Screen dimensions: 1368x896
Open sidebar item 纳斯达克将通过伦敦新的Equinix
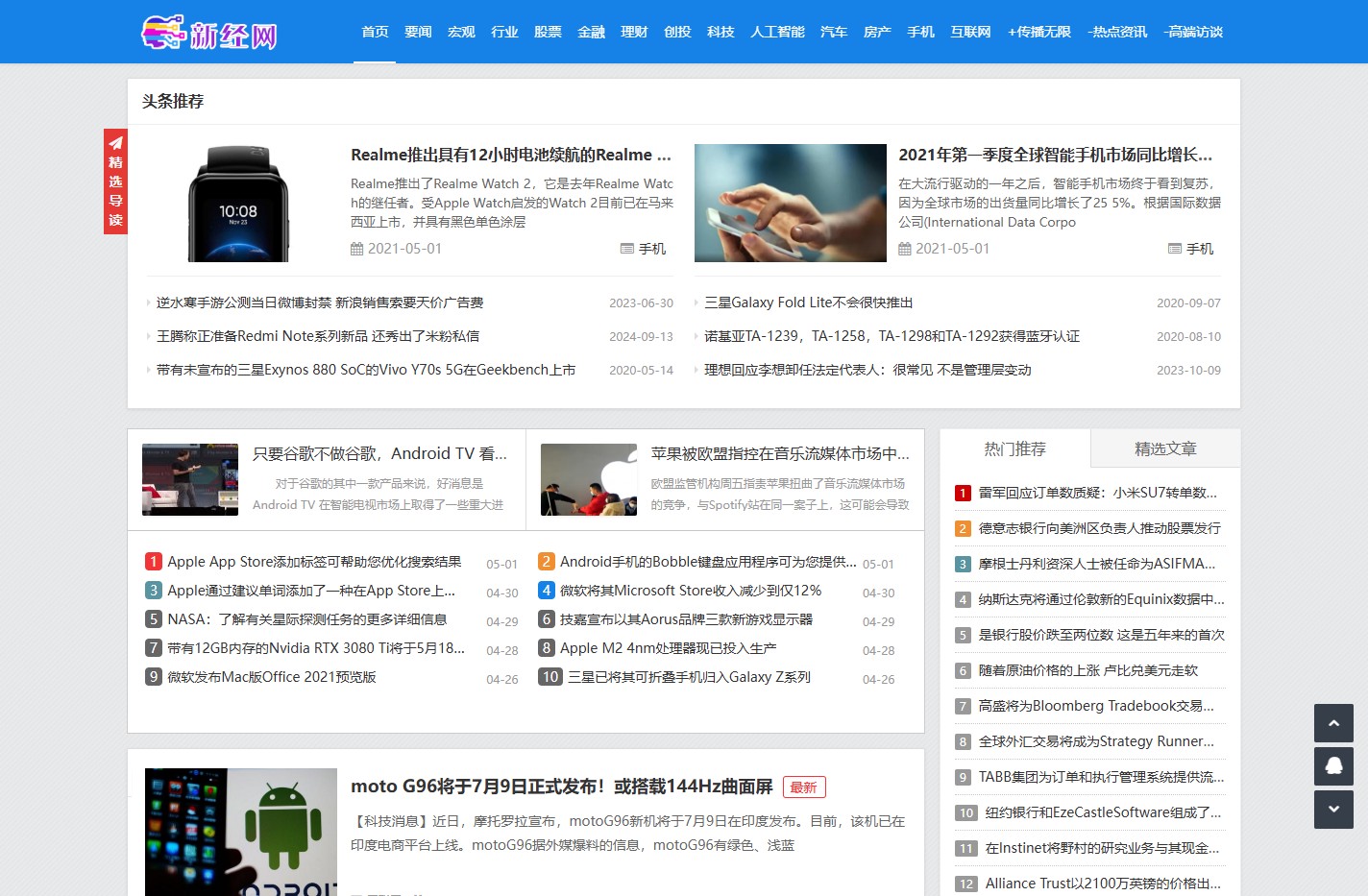[1102, 599]
